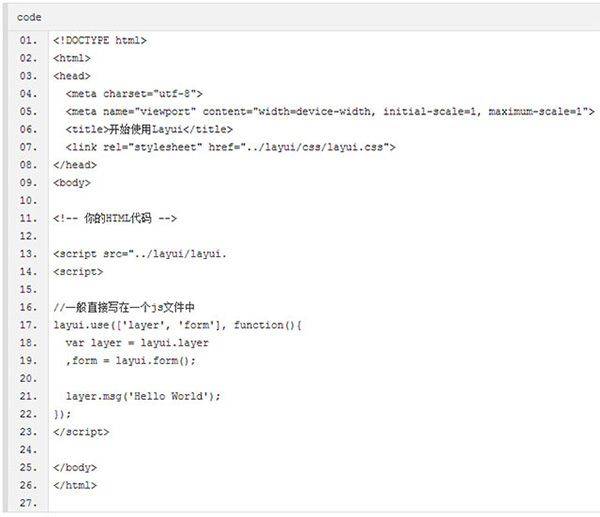Viewport: 600px width, 517px height.
Task: Click line number 14 in the gutter
Action: [27, 272]
